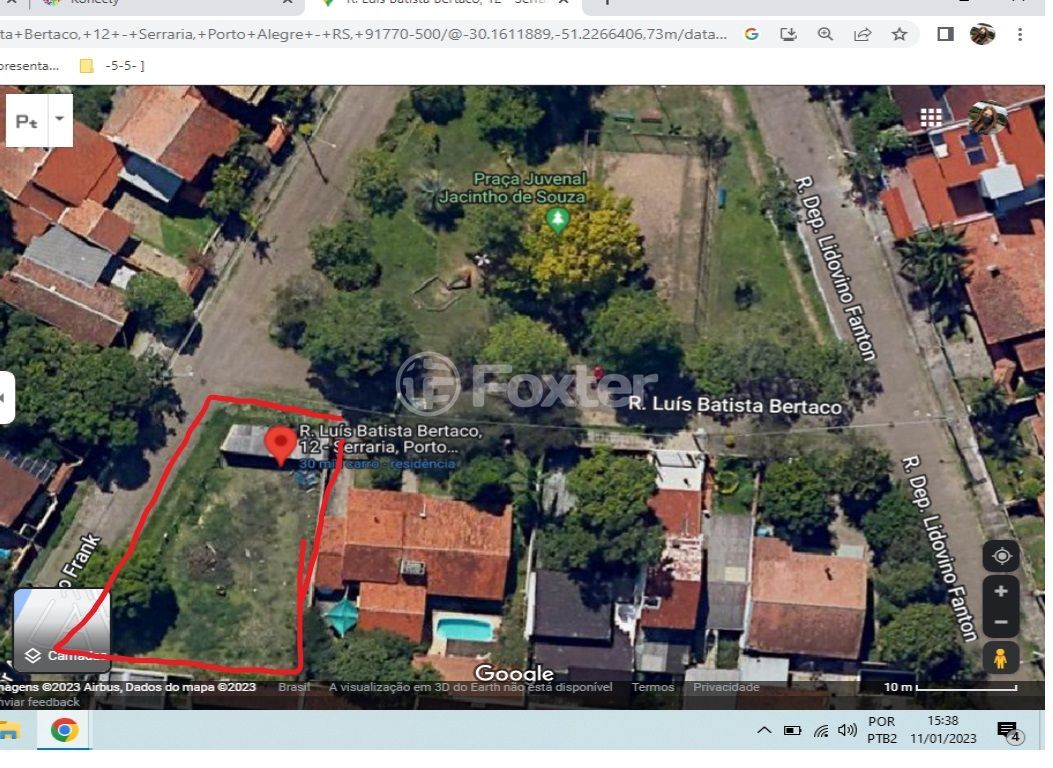1053x768 pixels.
Task: Open browser zoom magnifier icon
Action: point(825,34)
